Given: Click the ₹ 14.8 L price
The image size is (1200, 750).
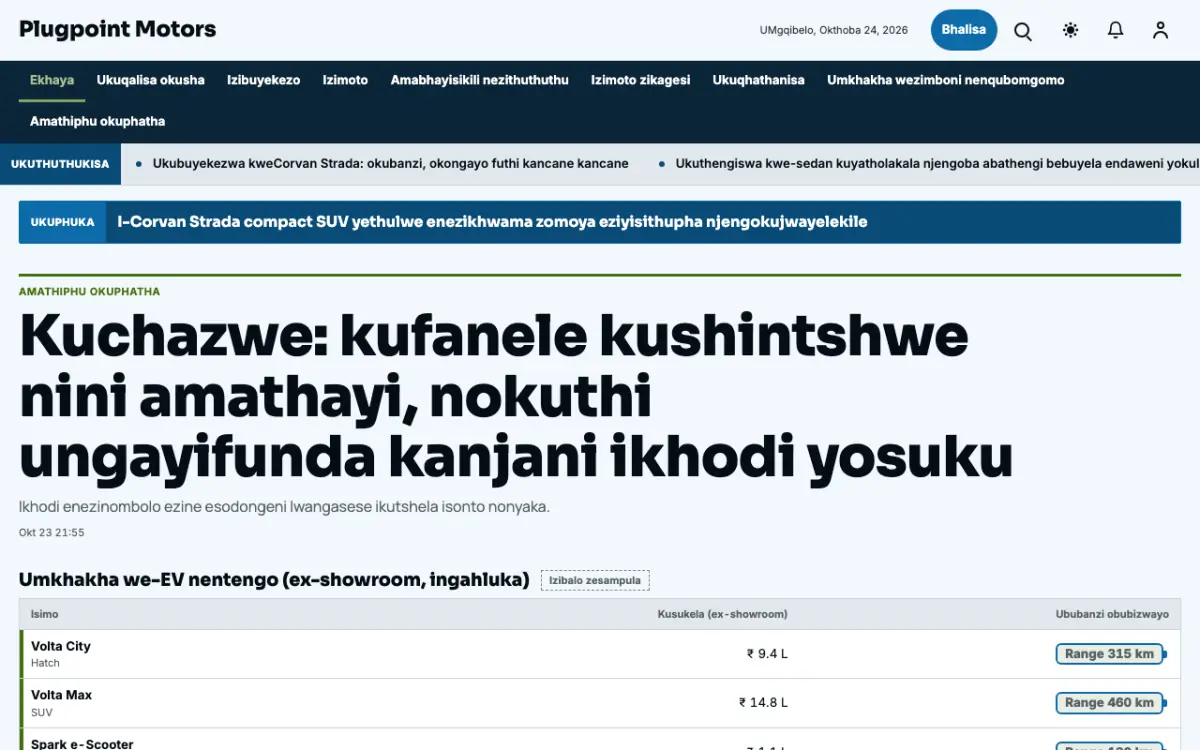Looking at the screenshot, I should (763, 703).
